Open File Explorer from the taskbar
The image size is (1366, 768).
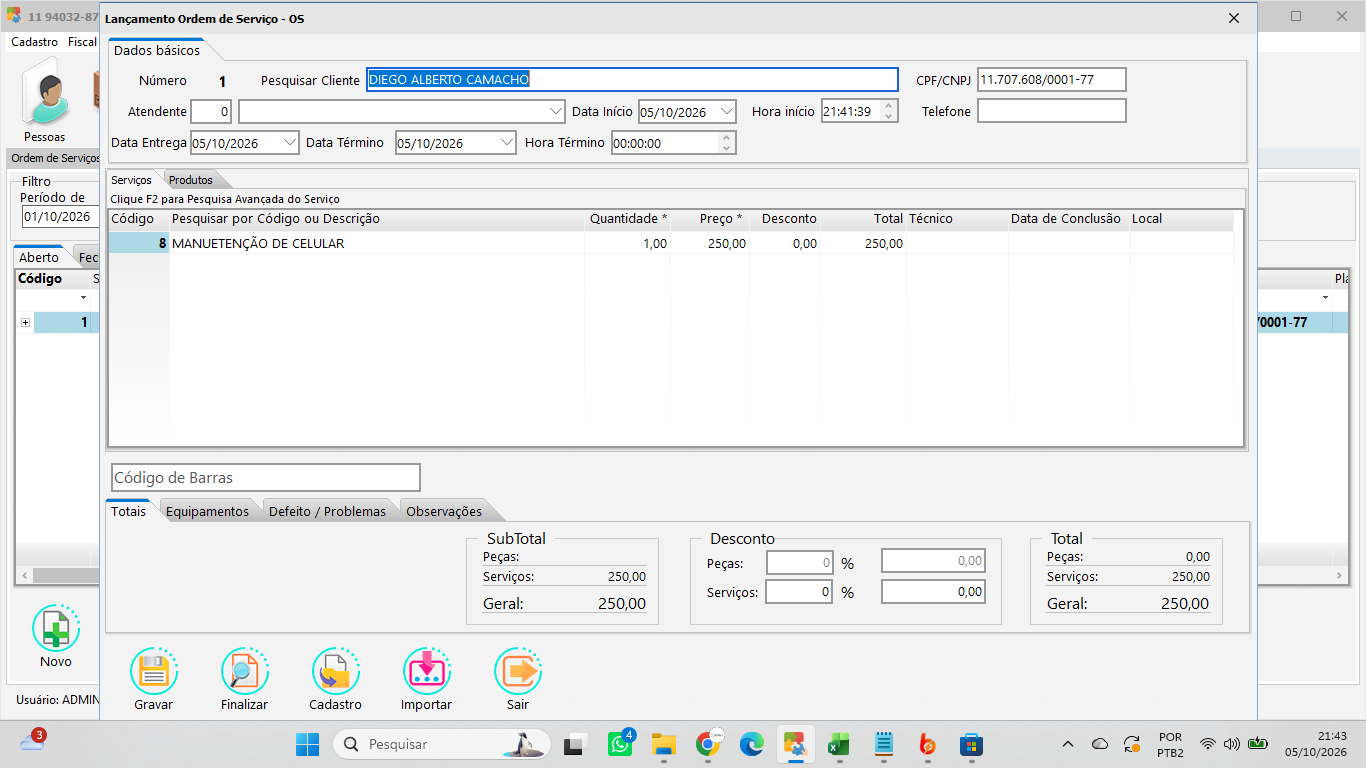(664, 744)
